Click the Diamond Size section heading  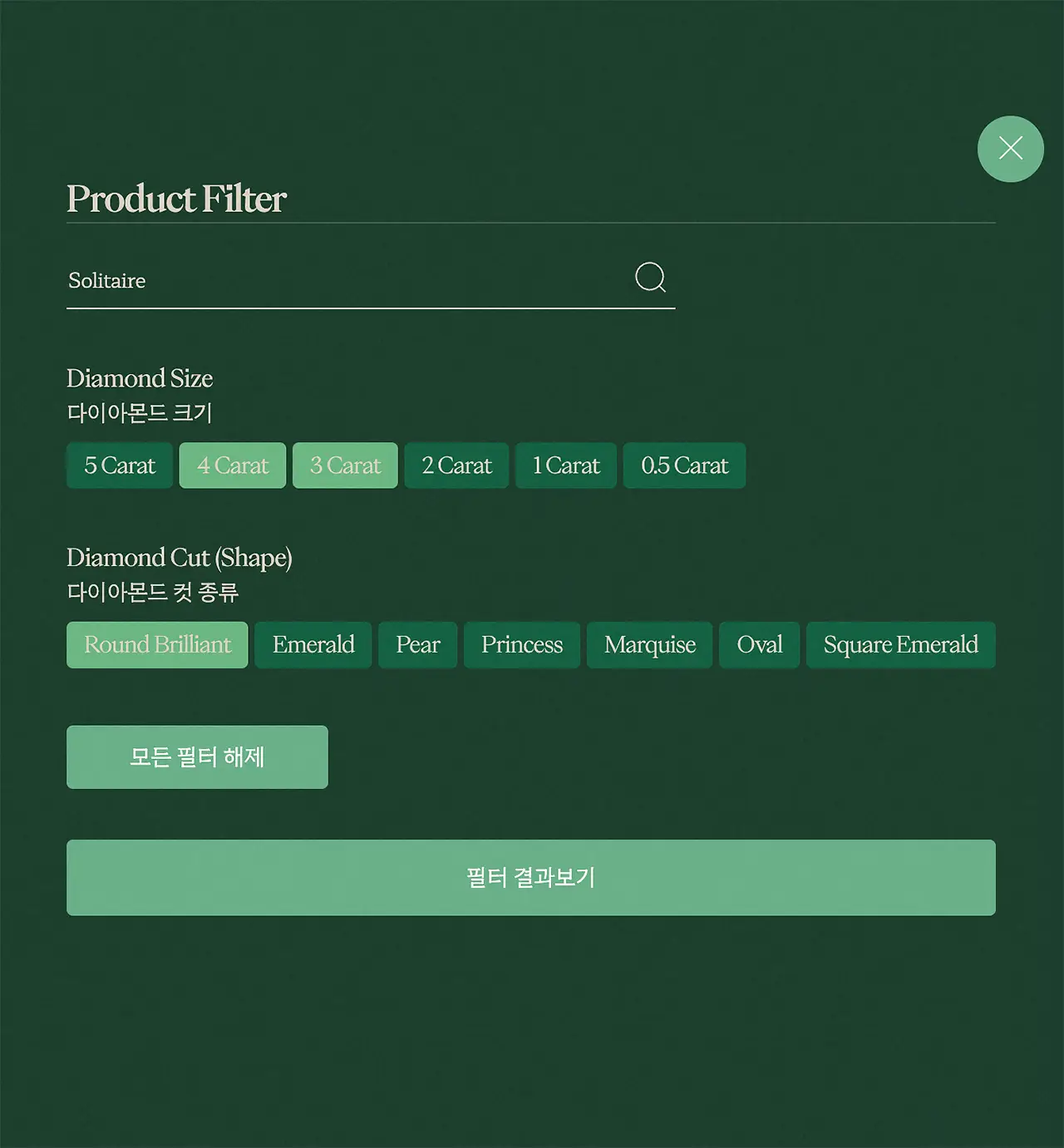tap(140, 379)
